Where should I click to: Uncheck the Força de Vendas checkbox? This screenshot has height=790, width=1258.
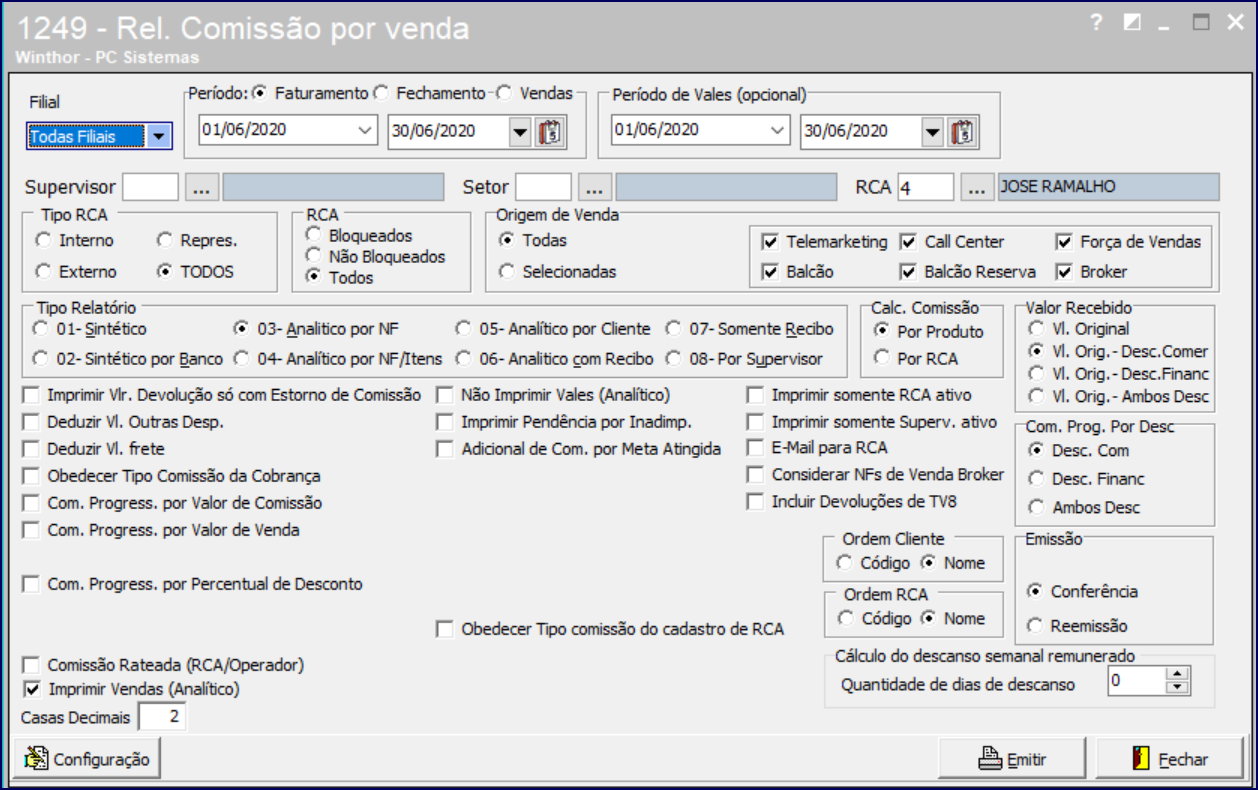point(1064,242)
